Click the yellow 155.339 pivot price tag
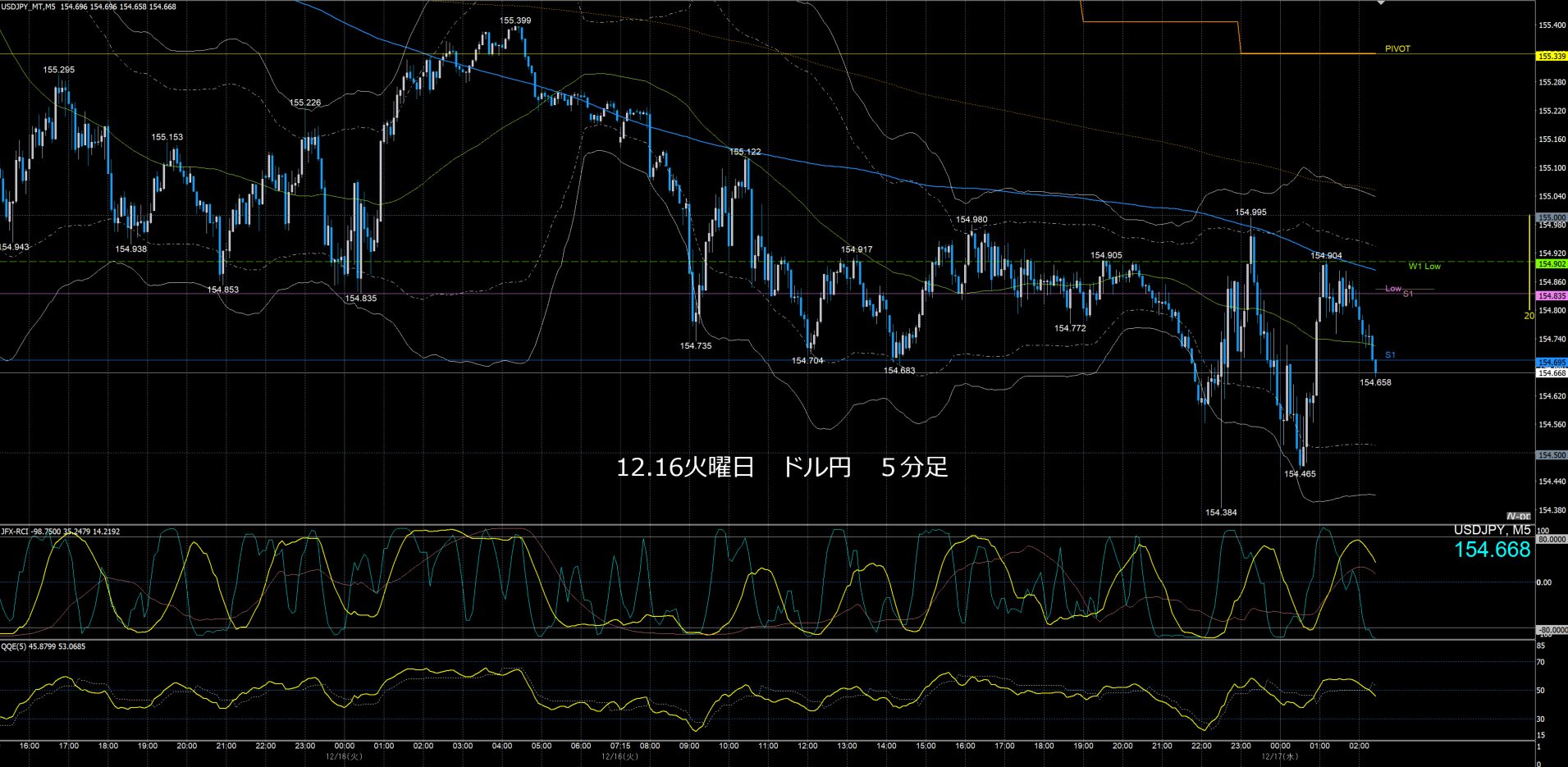 tap(1551, 57)
